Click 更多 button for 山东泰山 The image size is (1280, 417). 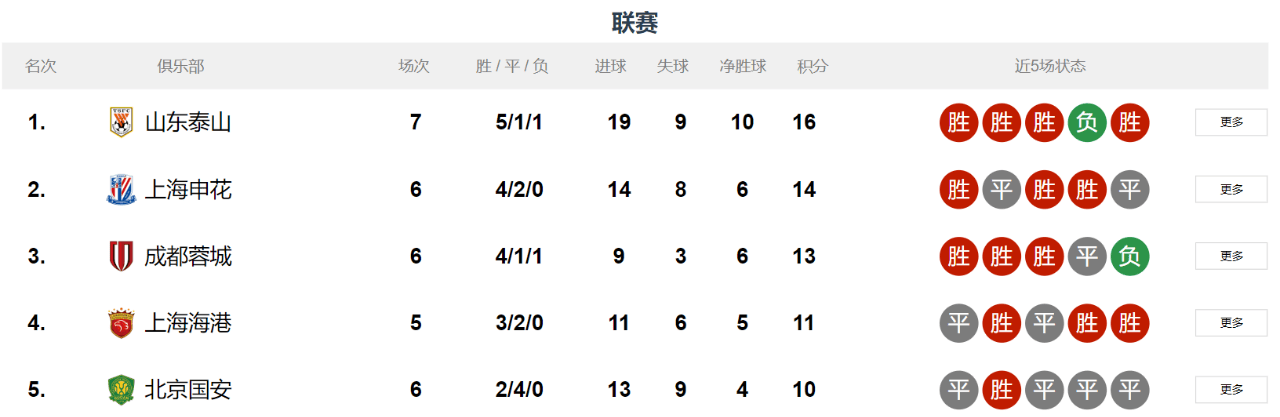click(1231, 122)
